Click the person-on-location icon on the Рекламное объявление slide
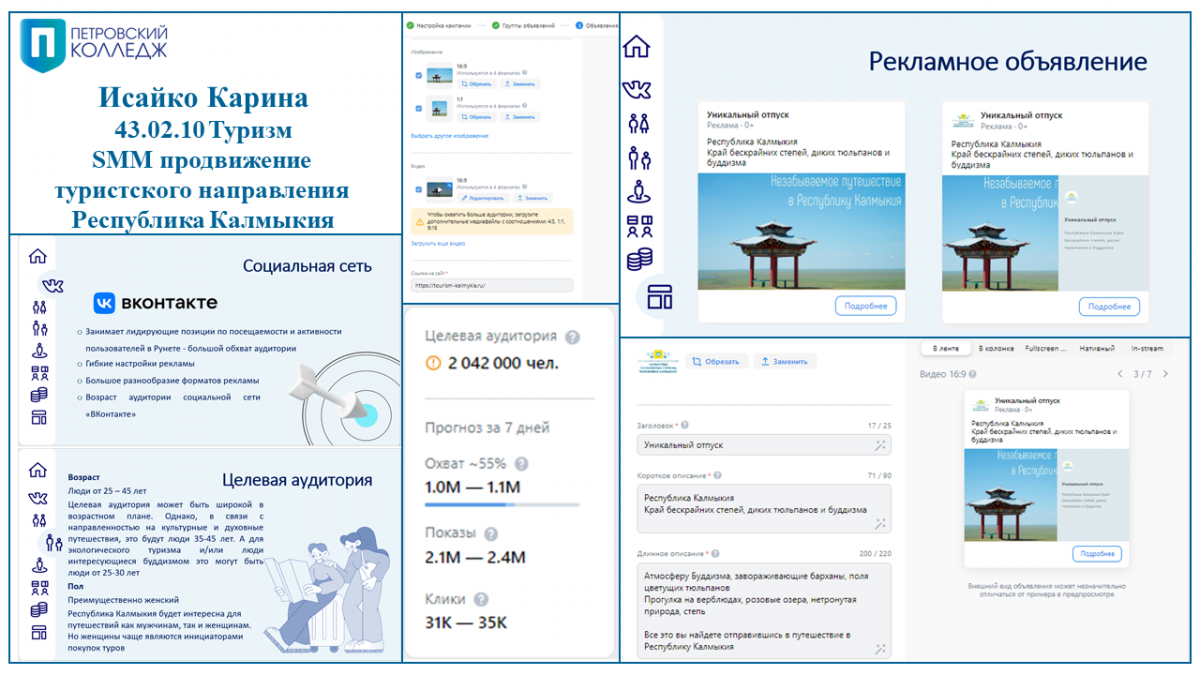The image size is (1200, 675). 639,192
